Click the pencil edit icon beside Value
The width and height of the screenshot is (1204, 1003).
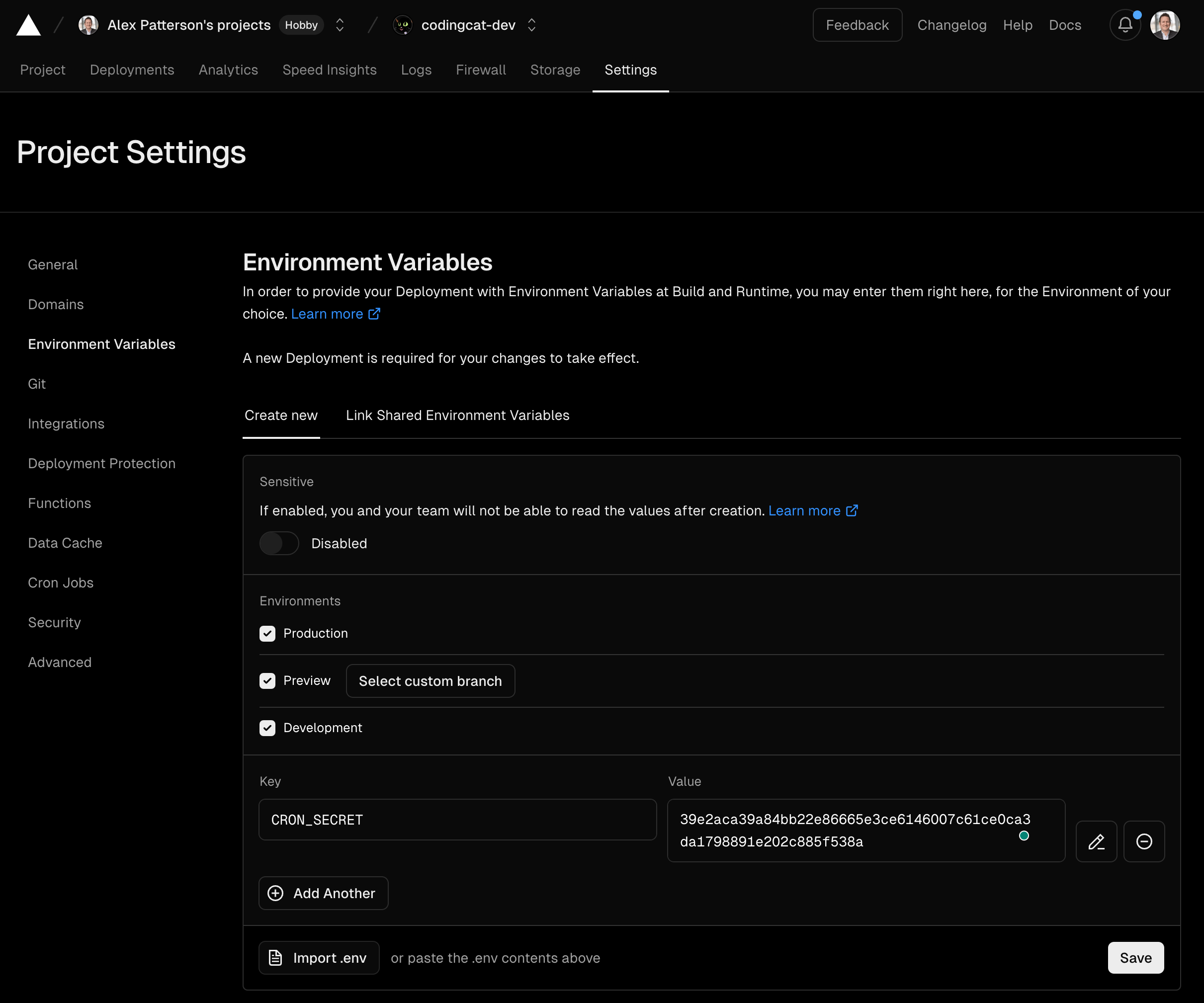point(1096,841)
